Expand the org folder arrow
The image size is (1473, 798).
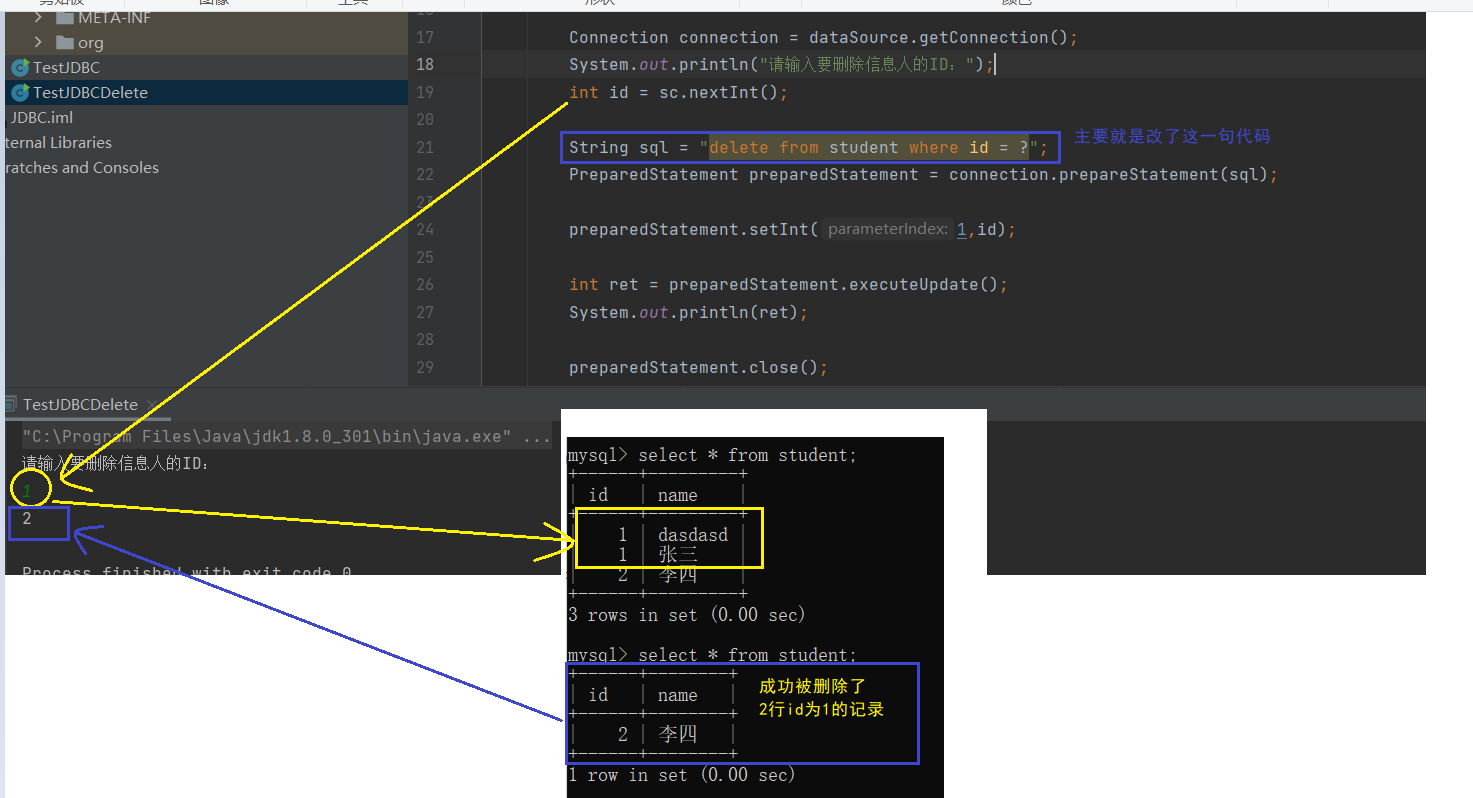coord(38,42)
